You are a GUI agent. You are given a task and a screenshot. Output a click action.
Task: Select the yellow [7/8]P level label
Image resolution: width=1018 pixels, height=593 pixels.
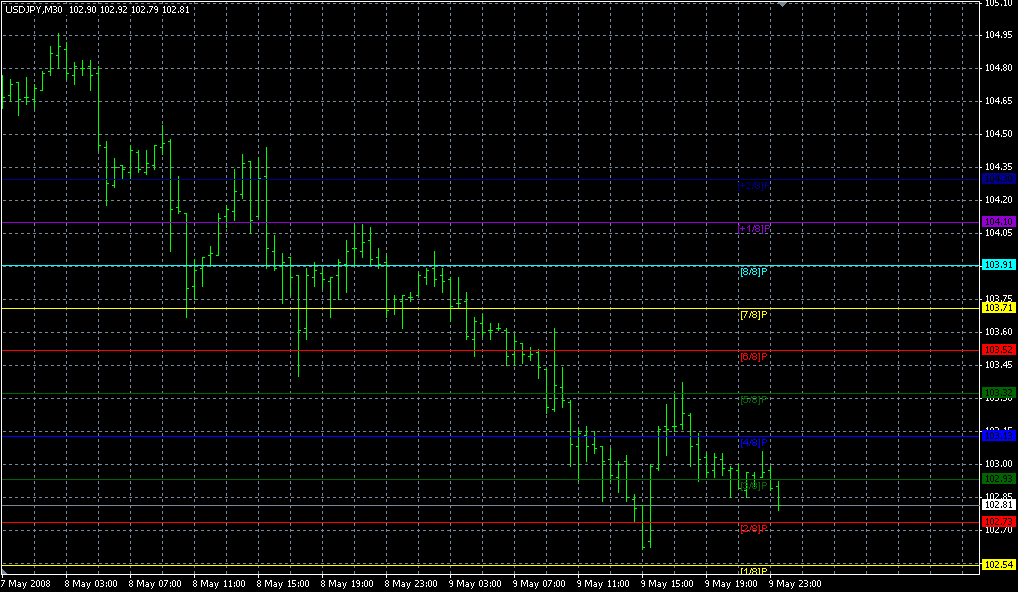coord(754,315)
